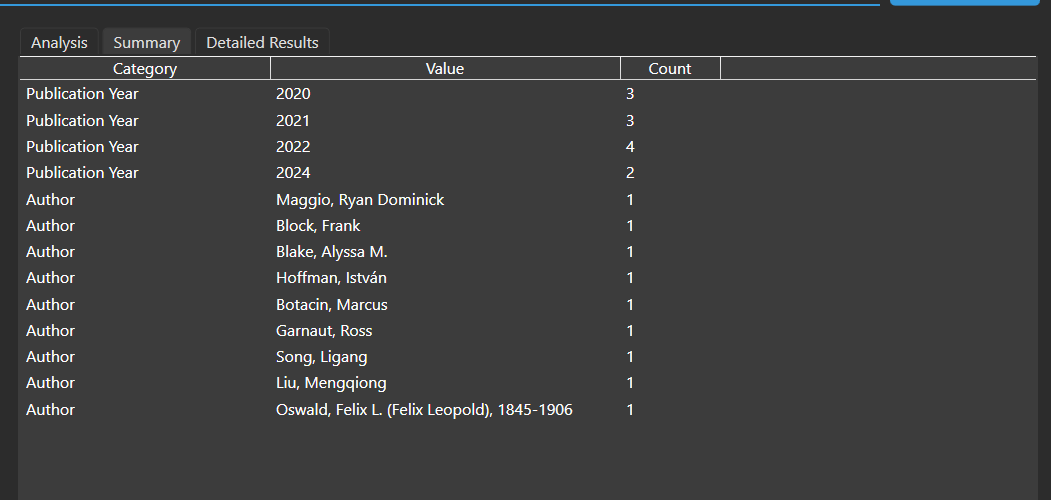
Task: Choose the Botacin, Marcus row
Action: coord(331,305)
